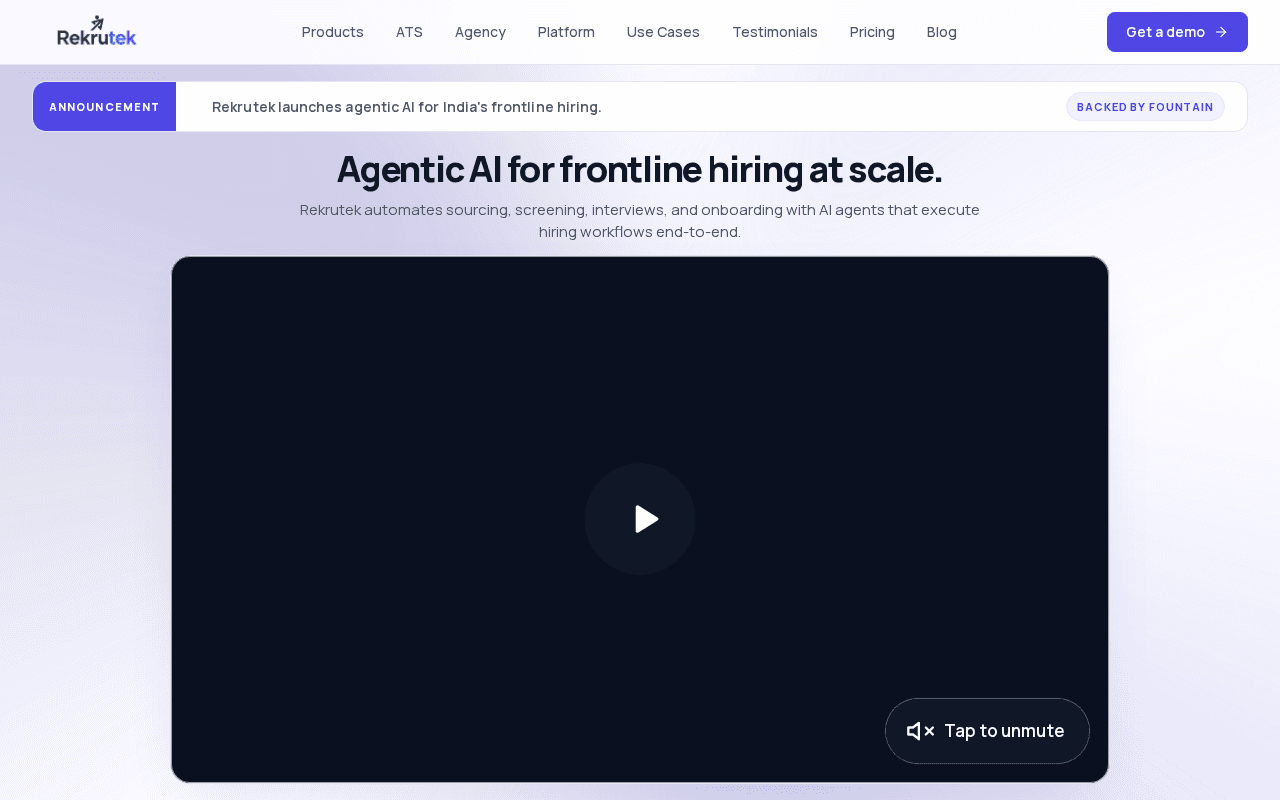Click the Backed by Fountain pill
The image size is (1280, 800).
click(1145, 107)
